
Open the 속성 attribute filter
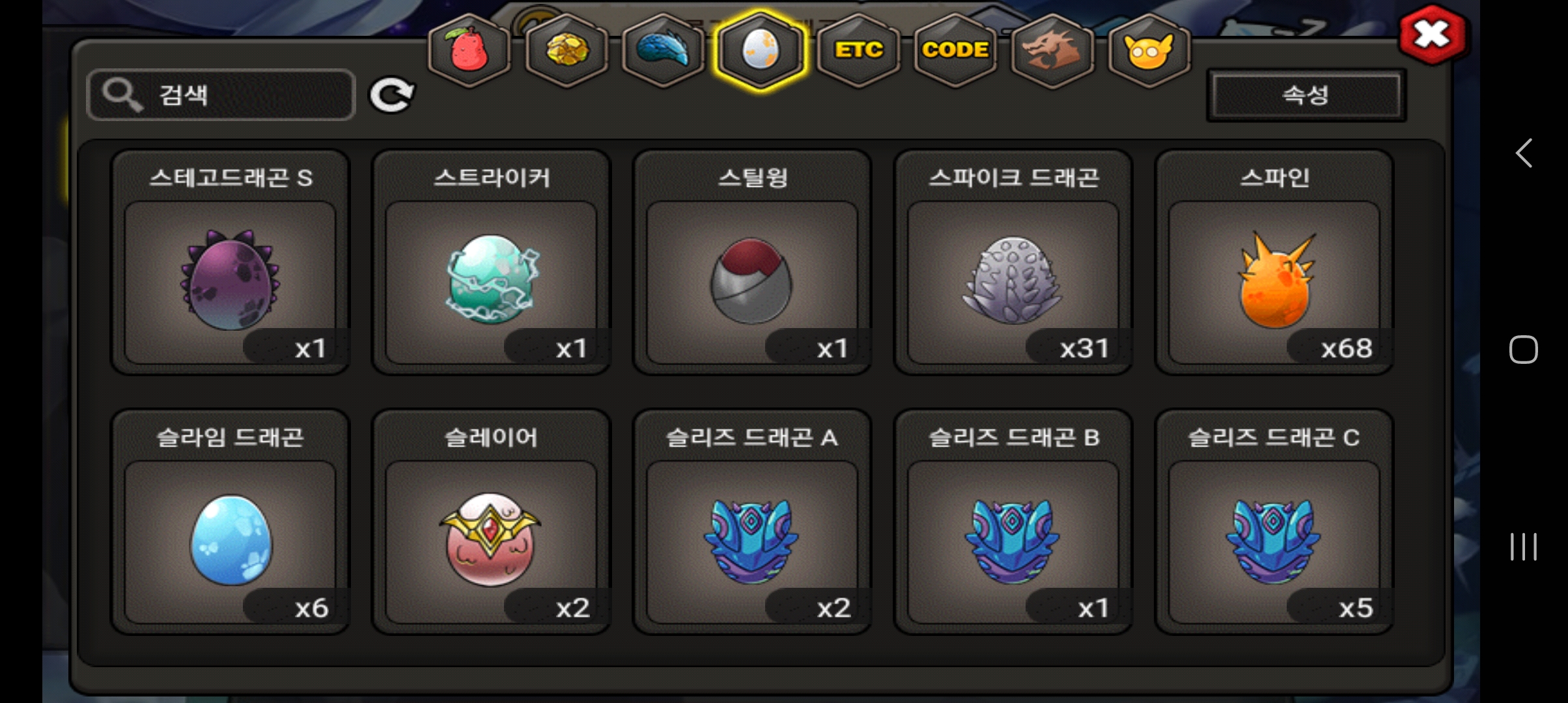click(x=1306, y=96)
